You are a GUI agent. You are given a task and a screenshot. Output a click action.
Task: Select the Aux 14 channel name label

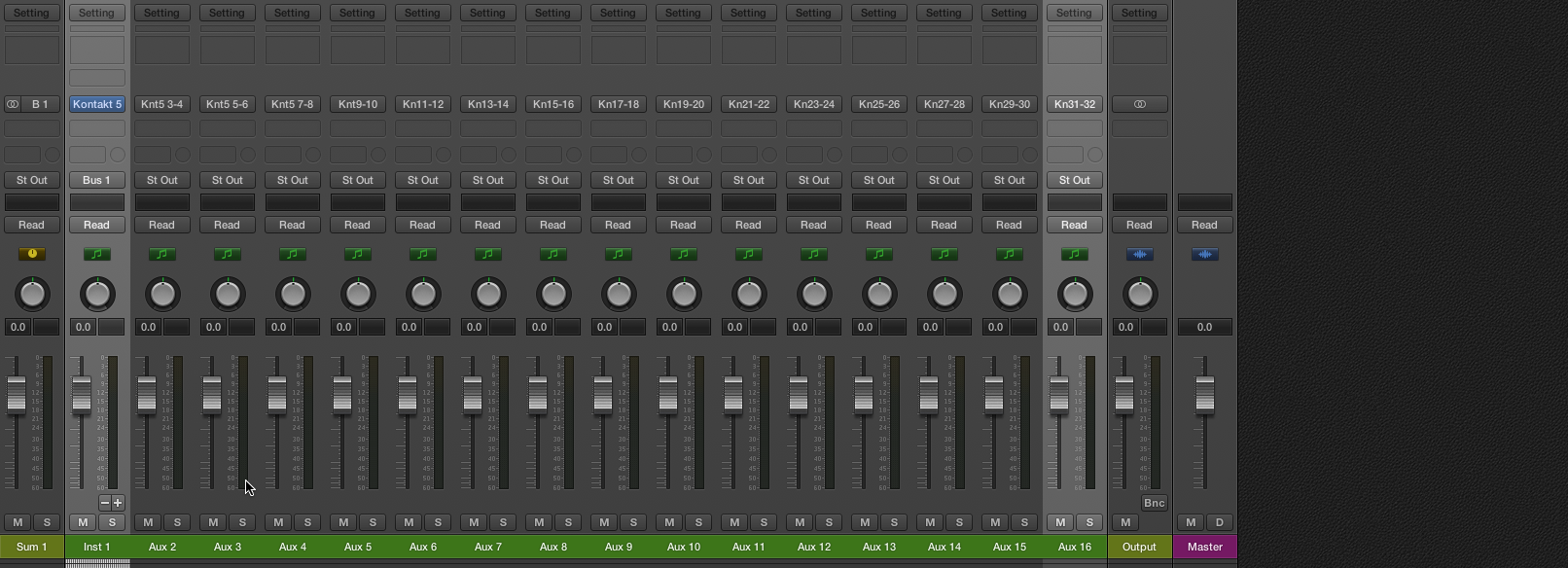(944, 547)
